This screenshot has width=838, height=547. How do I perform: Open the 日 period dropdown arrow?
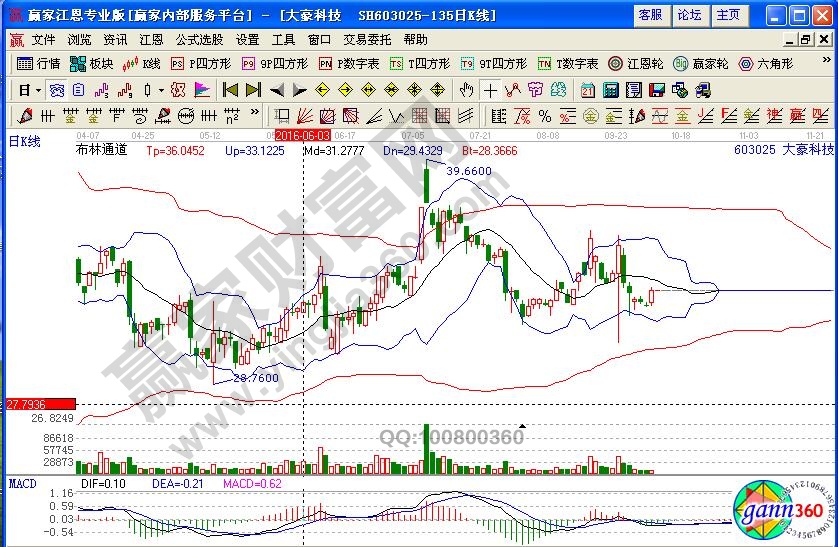(x=38, y=91)
